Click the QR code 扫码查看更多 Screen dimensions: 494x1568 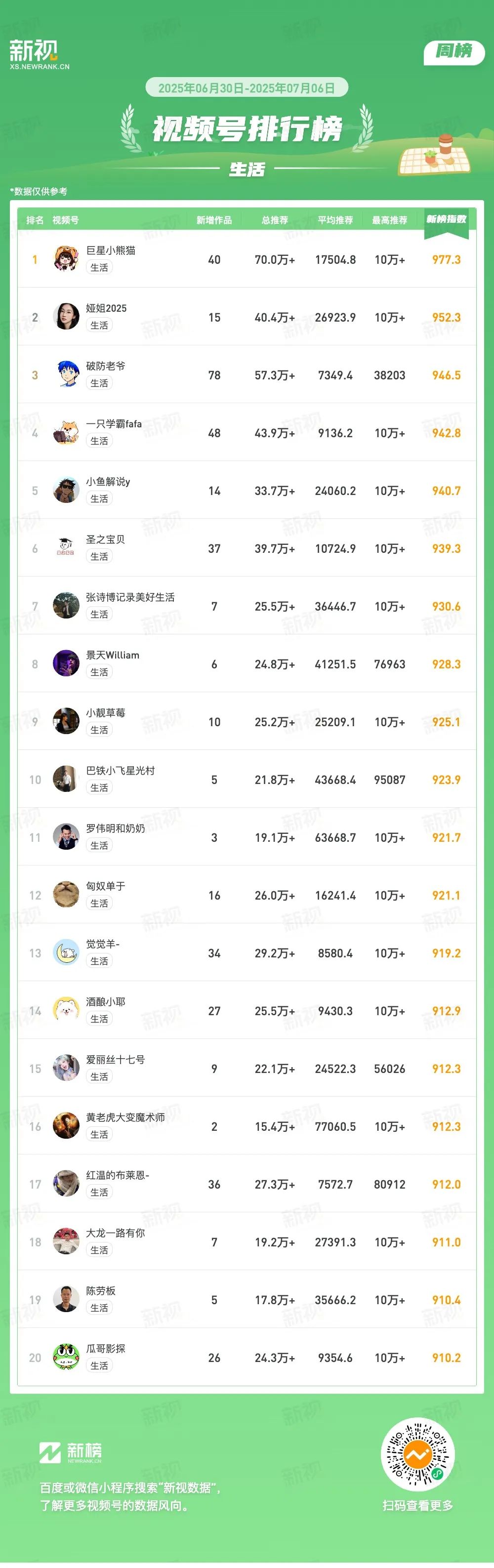point(417,1455)
